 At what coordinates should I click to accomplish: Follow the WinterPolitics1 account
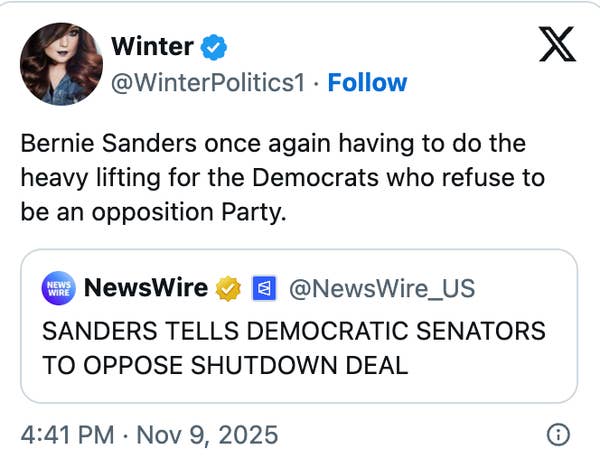[367, 82]
